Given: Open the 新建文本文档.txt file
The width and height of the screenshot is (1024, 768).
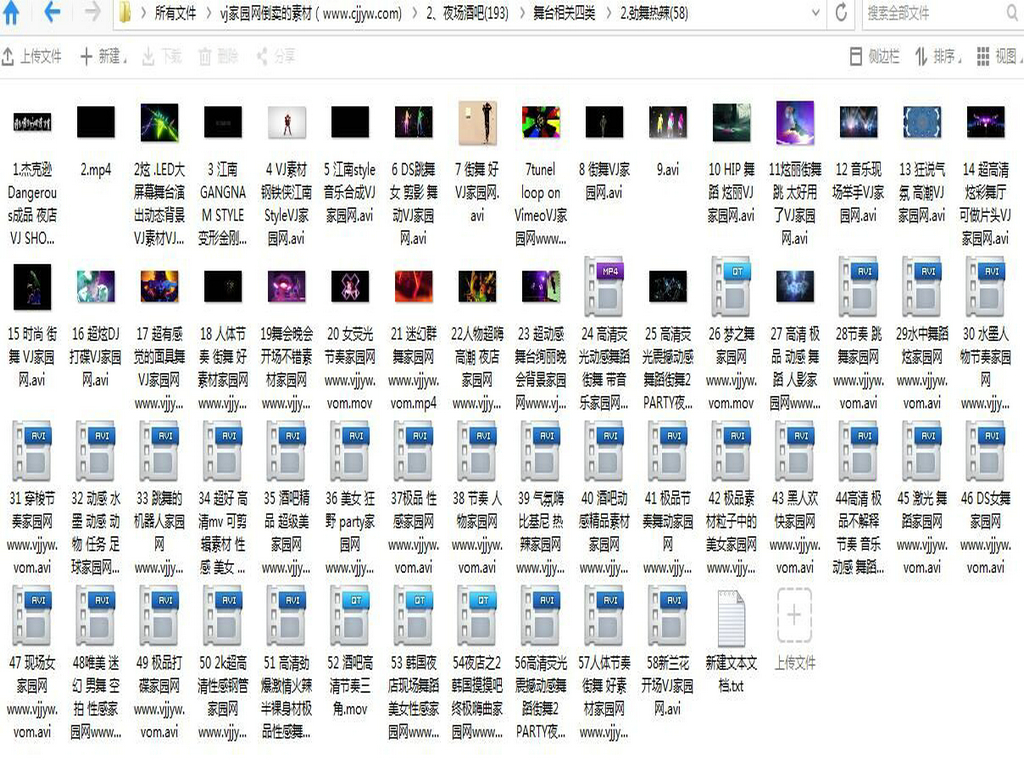Looking at the screenshot, I should tap(731, 620).
